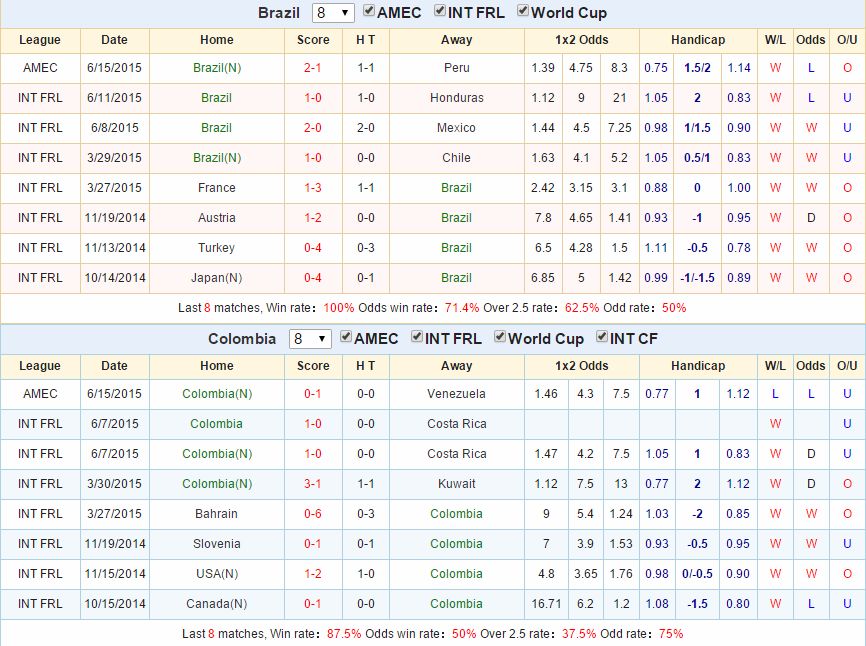Click odds 8.3 in Peru row
Screen dimensions: 866x646
coord(619,68)
